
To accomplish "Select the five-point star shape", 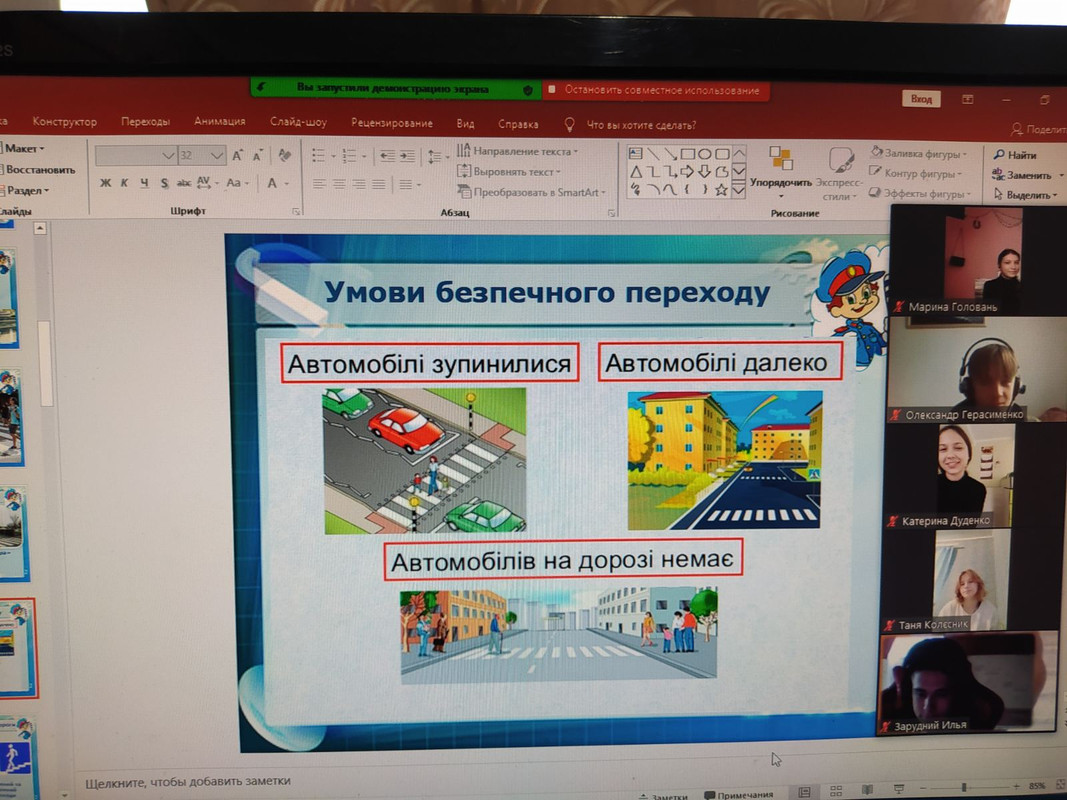I will (721, 190).
